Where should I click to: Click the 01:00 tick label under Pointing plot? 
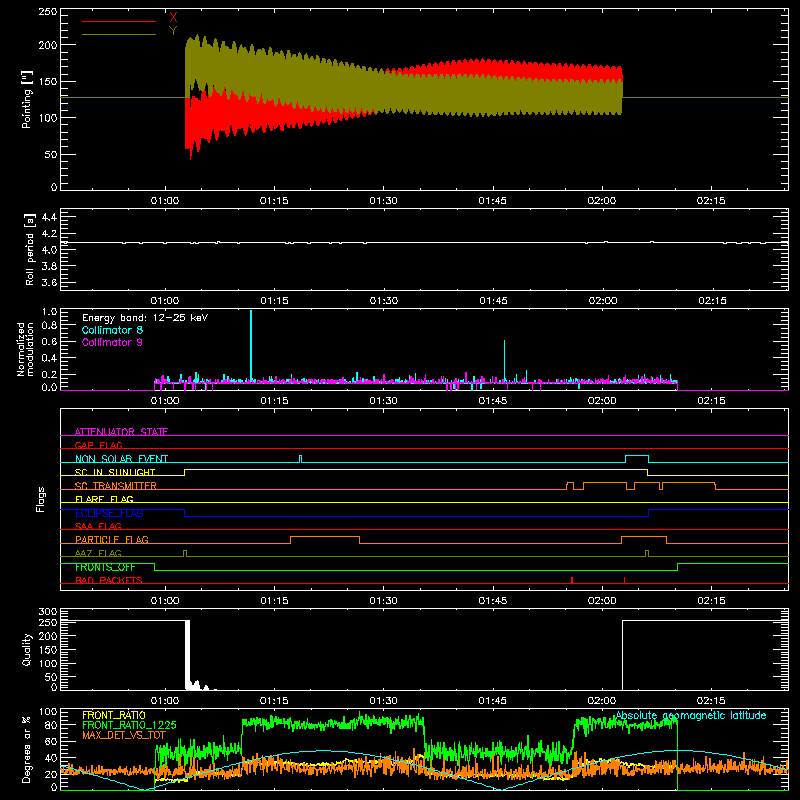tap(165, 201)
